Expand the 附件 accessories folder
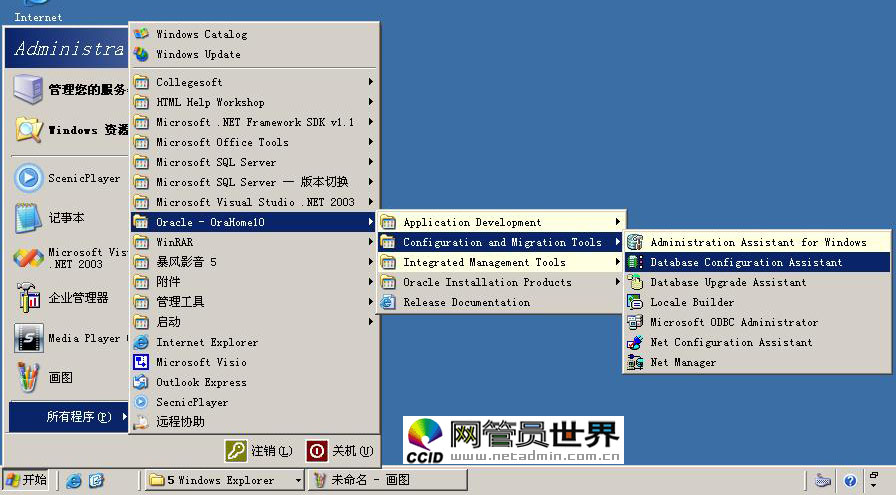Screen dimensions: 896x495 [255, 282]
